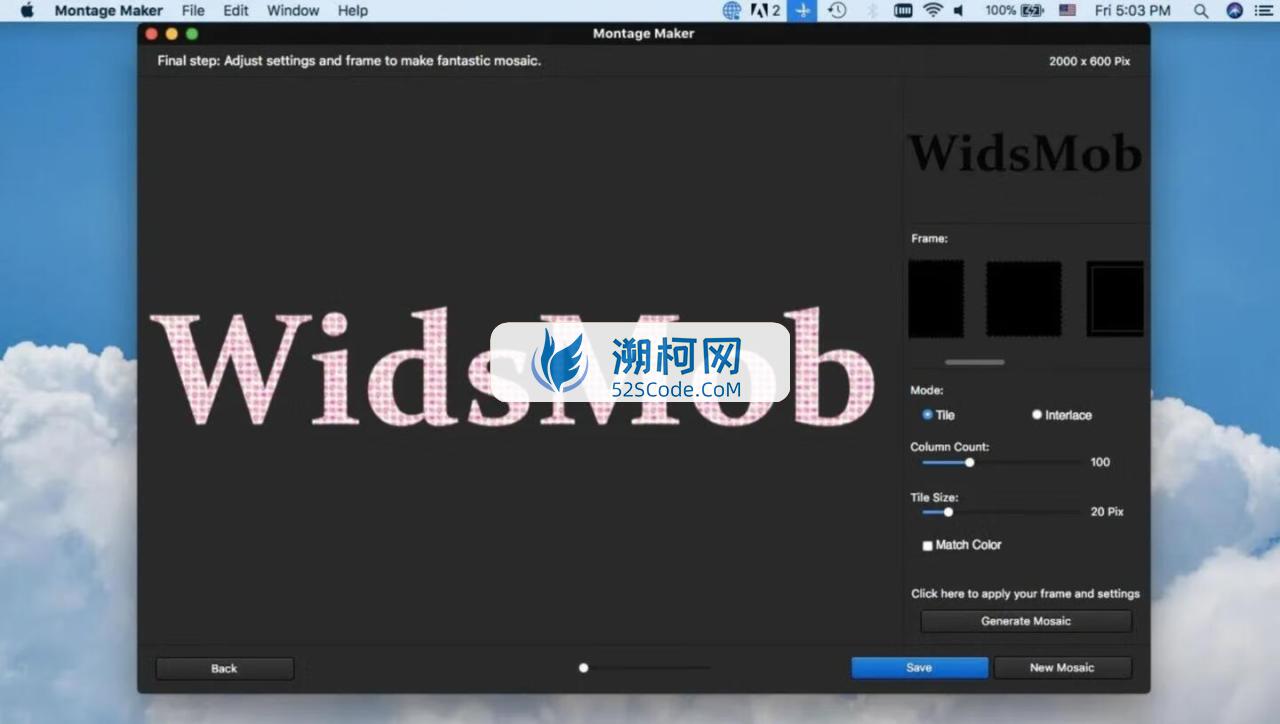Select the first black frame thumbnail
The image size is (1280, 724).
936,299
